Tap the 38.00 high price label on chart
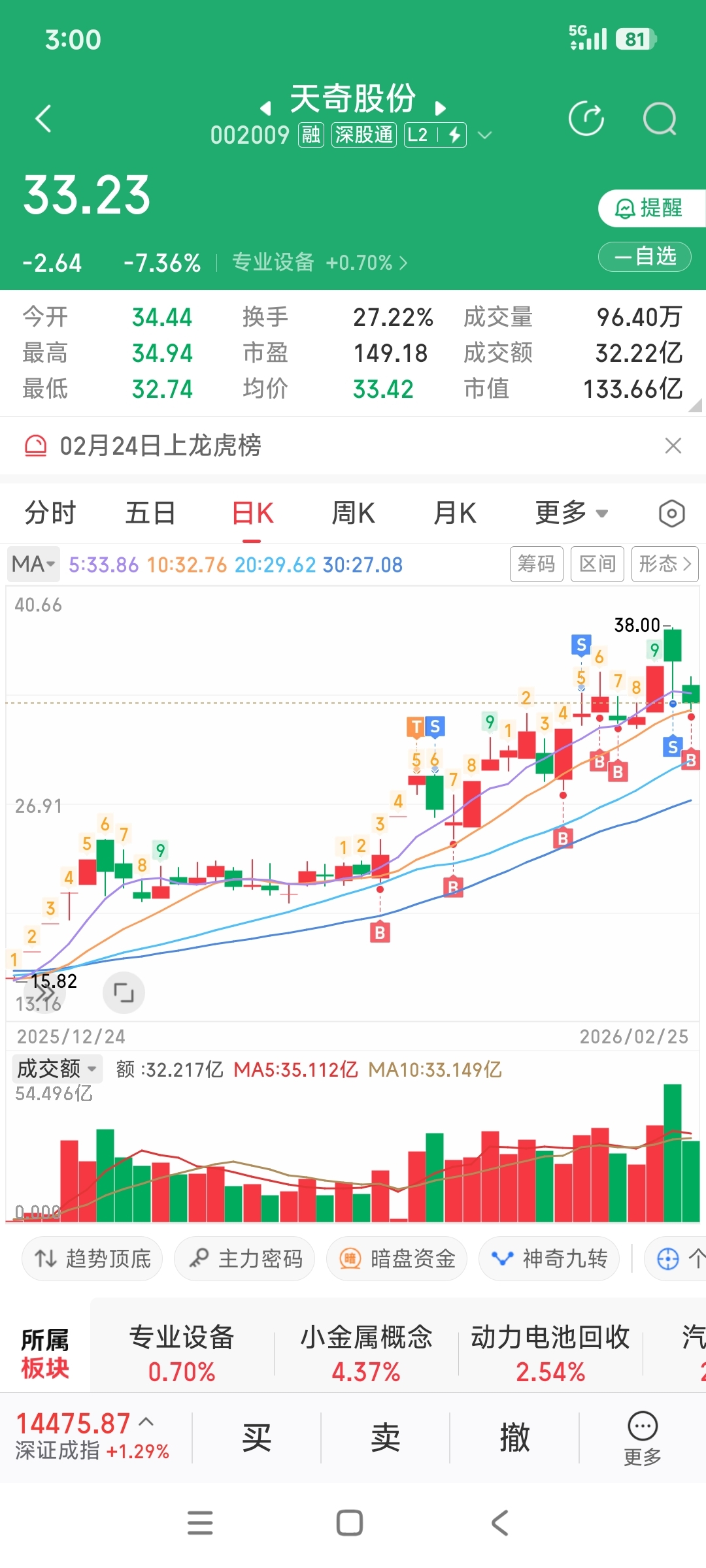Image resolution: width=706 pixels, height=1568 pixels. click(x=637, y=625)
